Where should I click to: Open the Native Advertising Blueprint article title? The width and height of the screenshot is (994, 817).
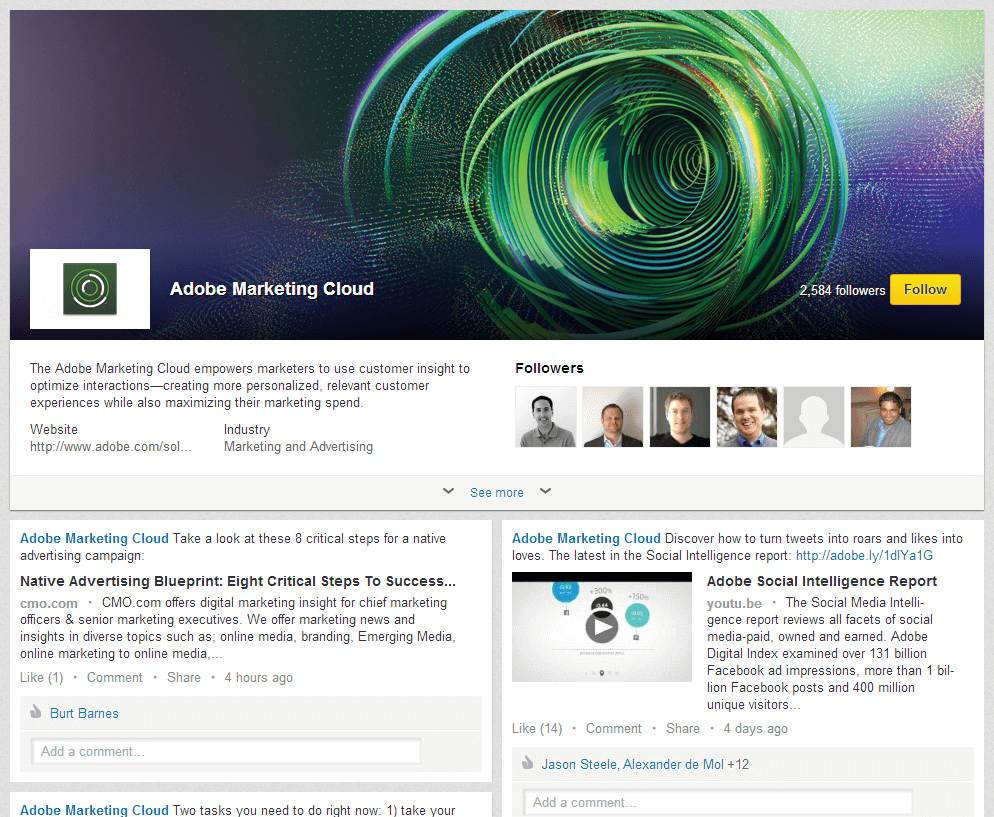click(x=238, y=581)
